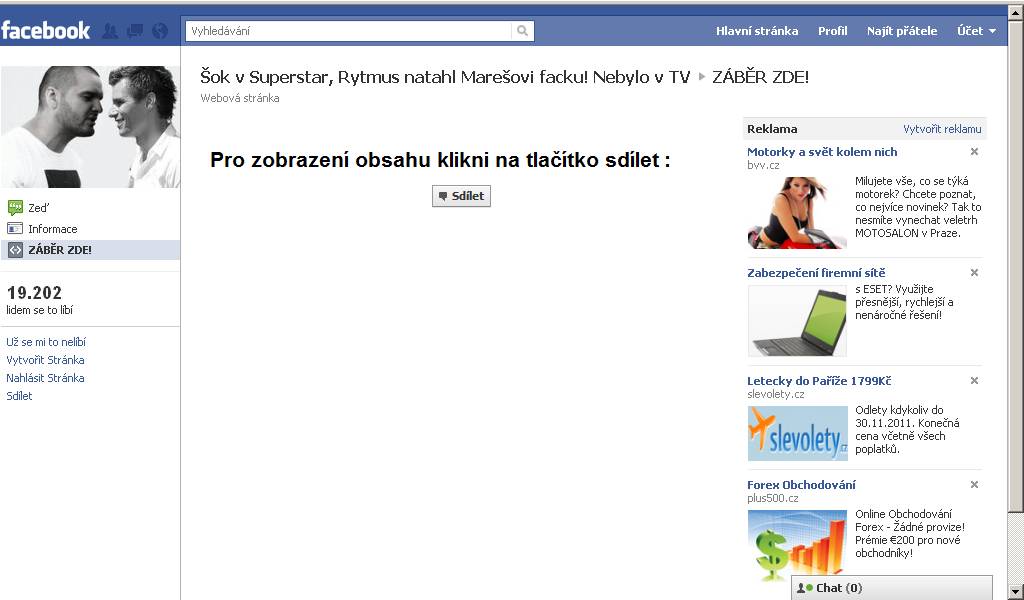
Task: Click the Chat person status icon
Action: [x=805, y=588]
